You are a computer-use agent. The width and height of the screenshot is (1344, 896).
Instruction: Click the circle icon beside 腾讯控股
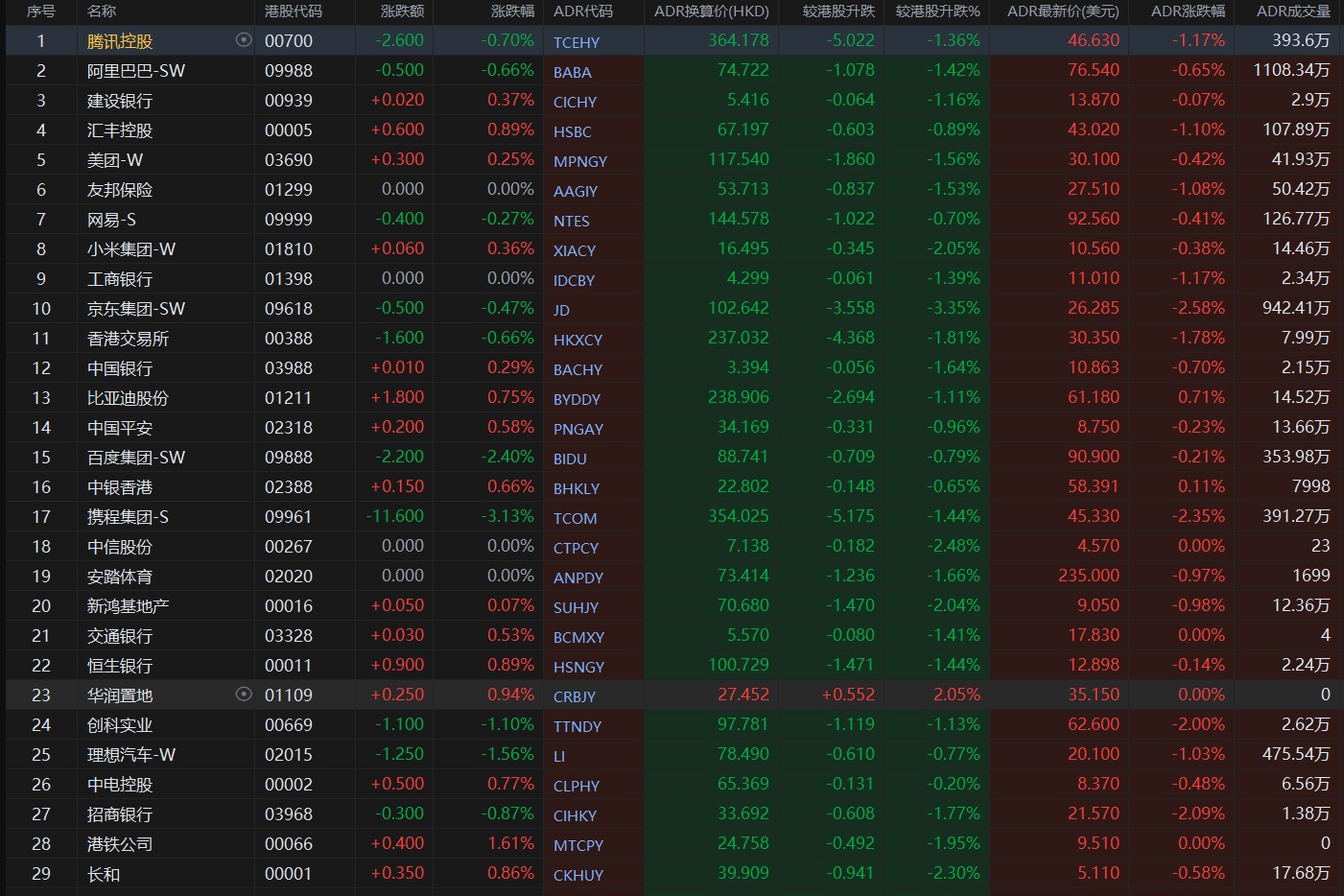(244, 40)
